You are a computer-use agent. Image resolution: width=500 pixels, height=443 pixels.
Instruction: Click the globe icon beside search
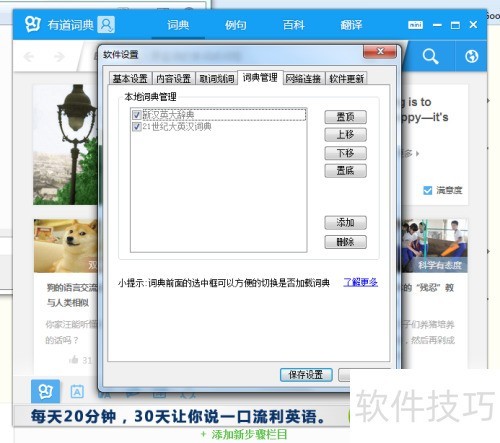click(472, 56)
